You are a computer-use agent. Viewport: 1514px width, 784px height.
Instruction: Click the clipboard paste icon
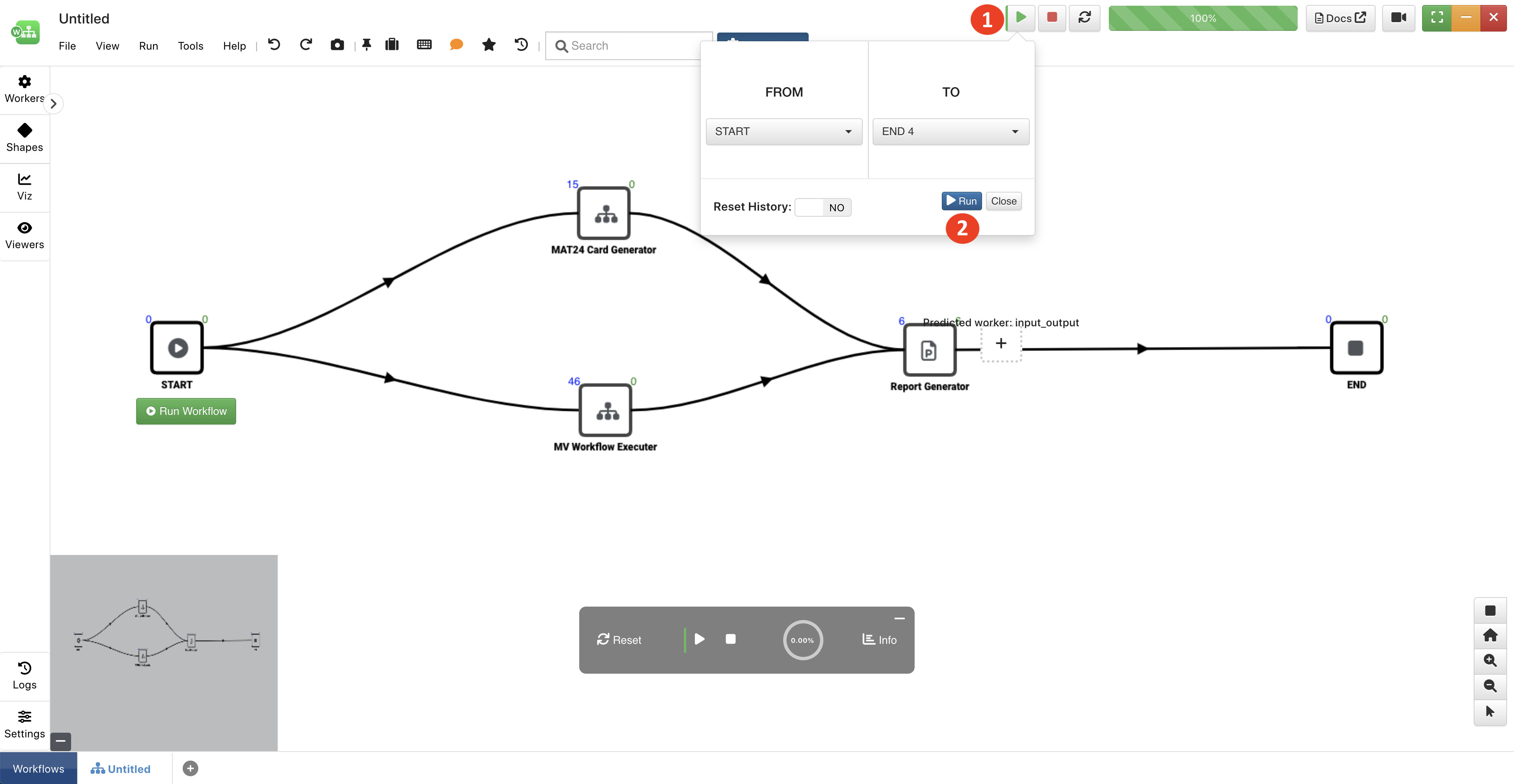(x=392, y=45)
